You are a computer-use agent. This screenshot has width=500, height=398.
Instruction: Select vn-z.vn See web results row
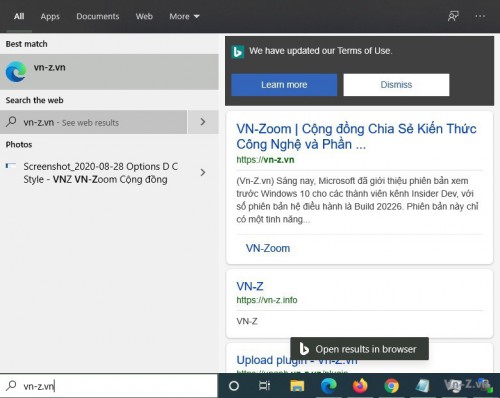tap(93, 122)
